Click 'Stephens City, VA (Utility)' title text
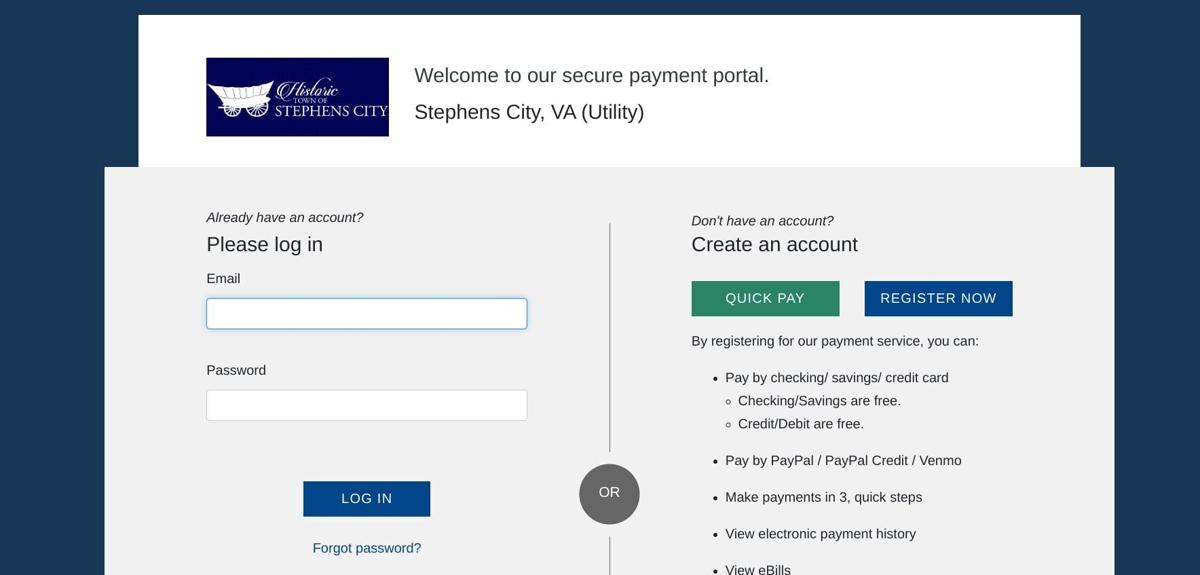Viewport: 1200px width, 575px height. coord(529,112)
